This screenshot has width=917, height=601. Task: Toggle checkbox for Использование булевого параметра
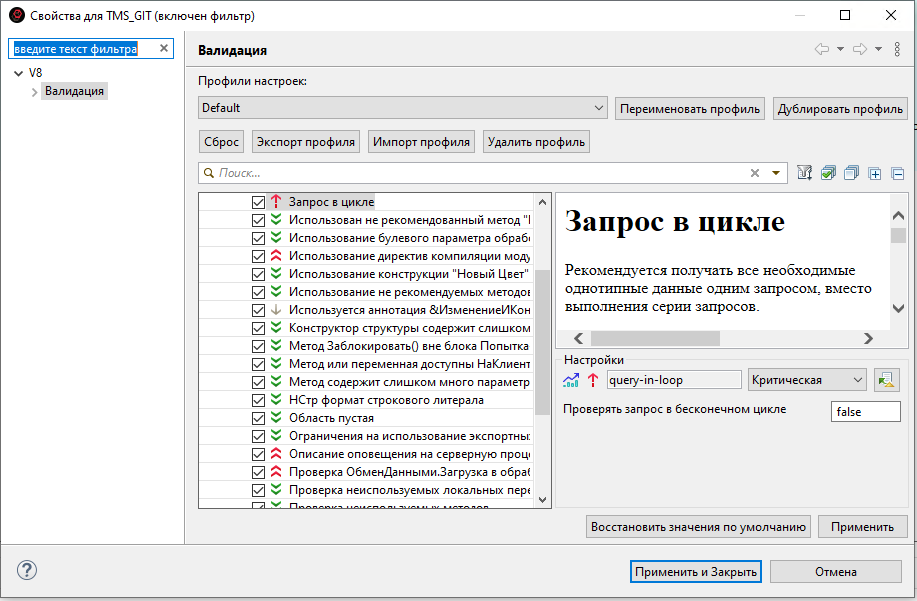258,239
